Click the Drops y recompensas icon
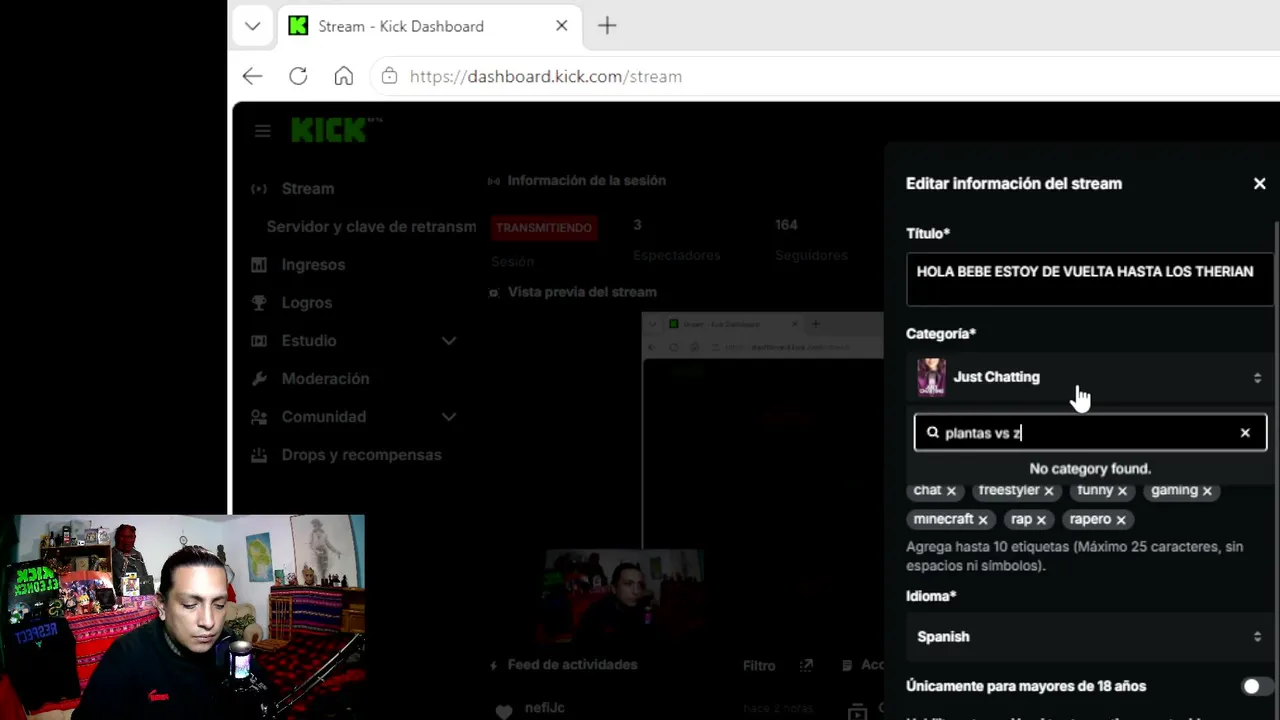 [x=259, y=455]
